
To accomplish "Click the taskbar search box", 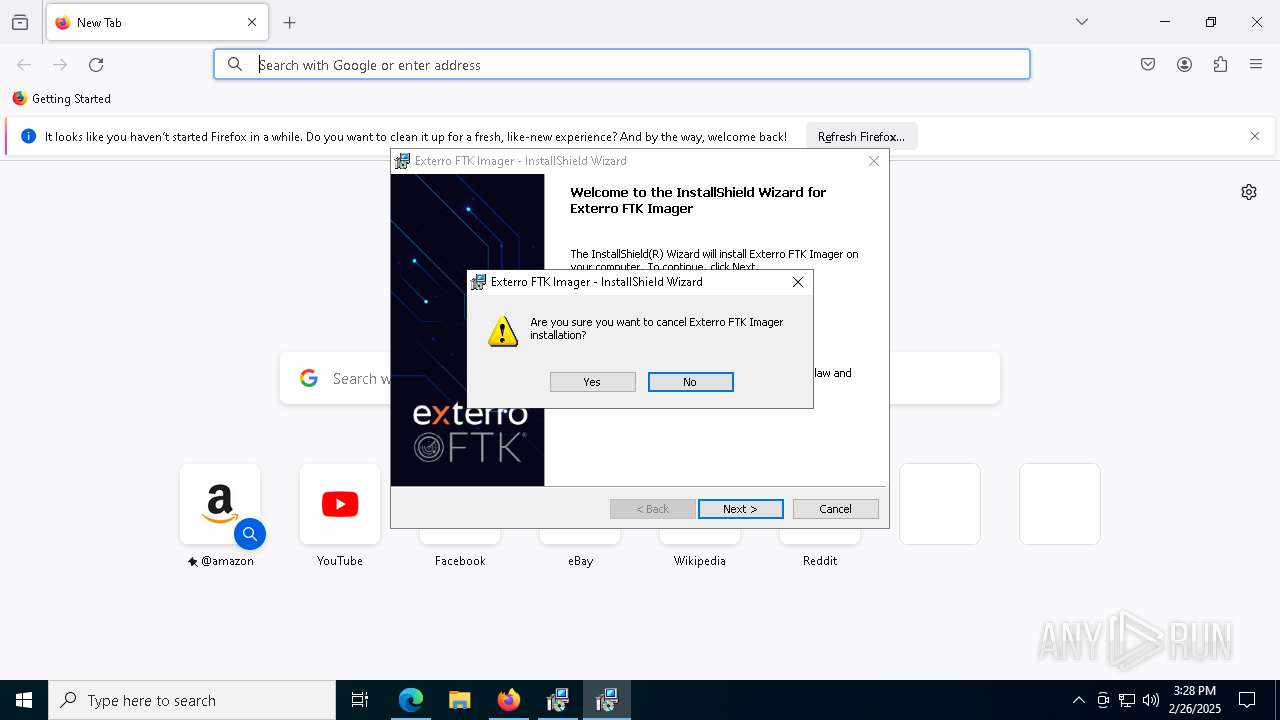I will [192, 700].
